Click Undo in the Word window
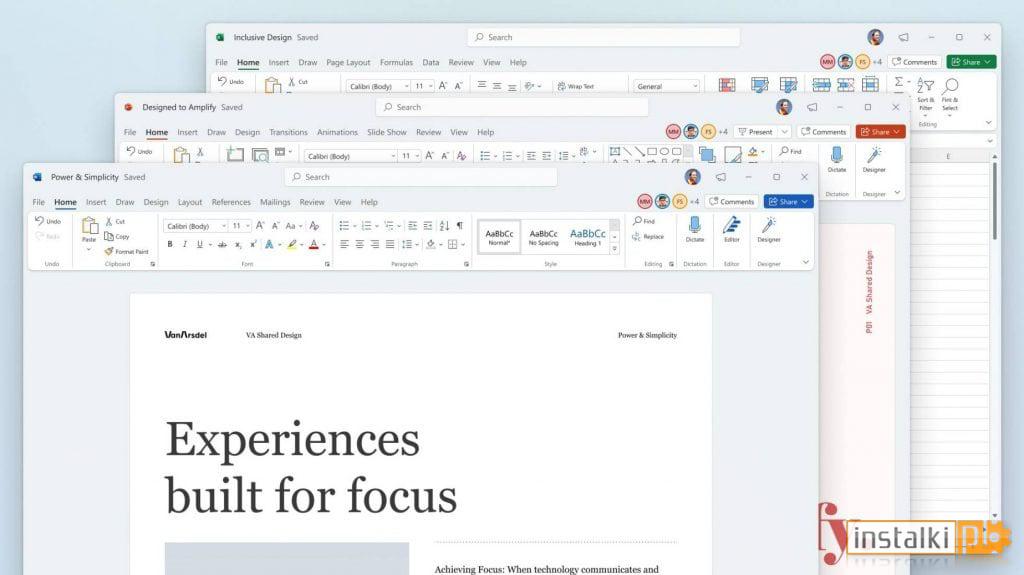This screenshot has width=1024, height=575. click(x=48, y=221)
